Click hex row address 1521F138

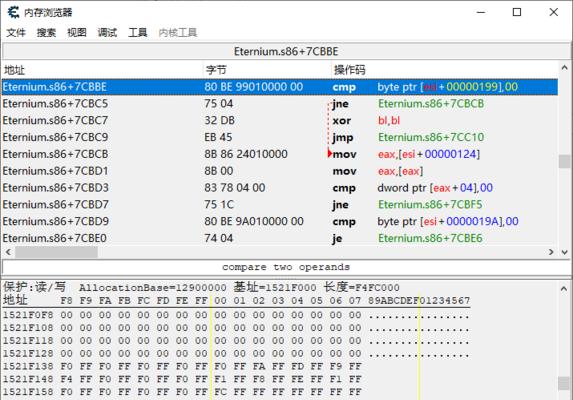(28, 366)
